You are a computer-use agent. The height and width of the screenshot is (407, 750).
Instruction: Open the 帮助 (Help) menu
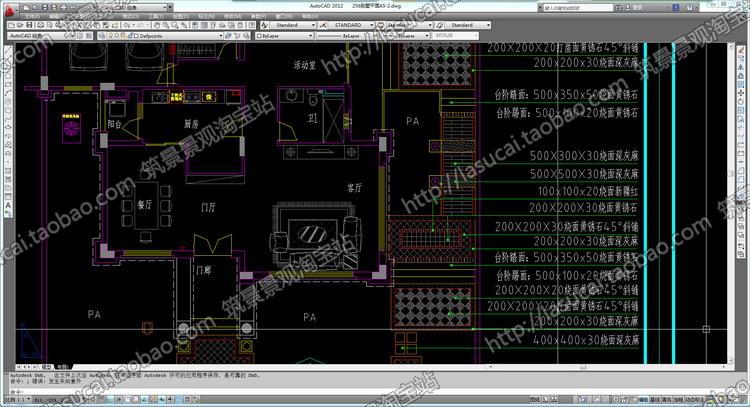309,16
